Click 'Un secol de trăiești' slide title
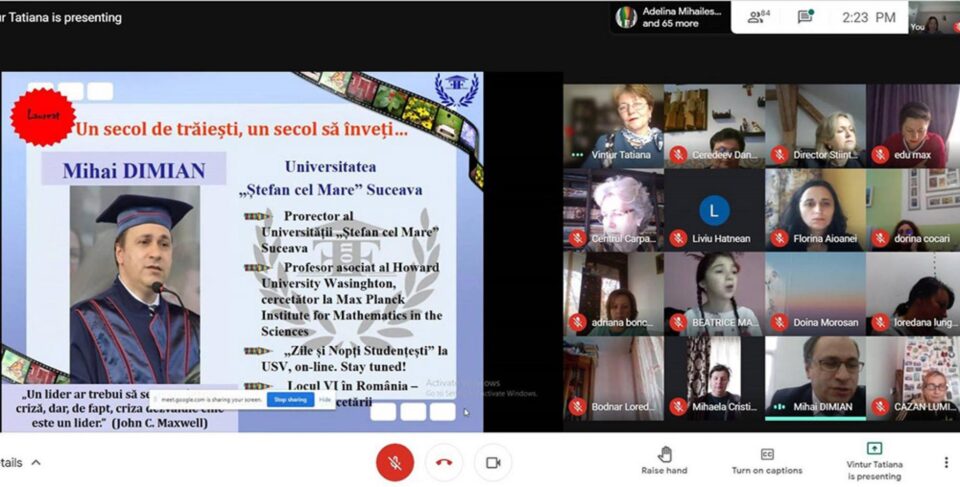The image size is (960, 487). 241,130
